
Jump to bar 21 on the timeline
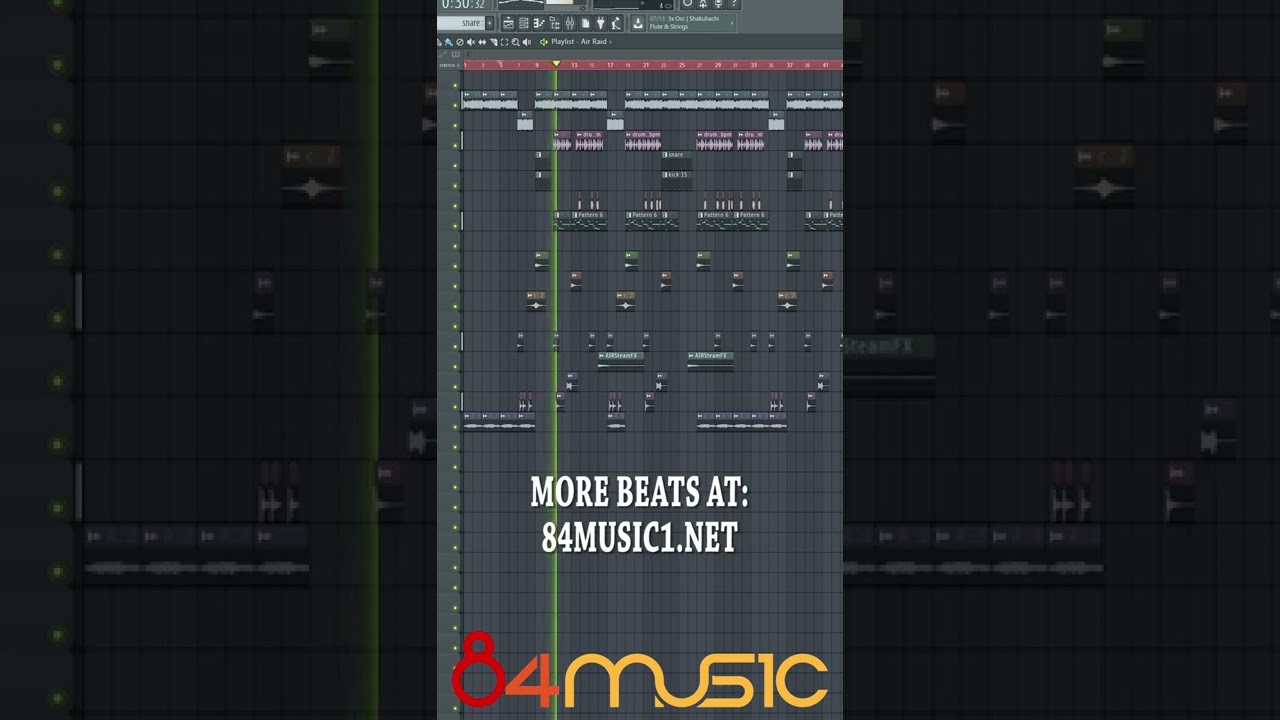click(x=646, y=65)
